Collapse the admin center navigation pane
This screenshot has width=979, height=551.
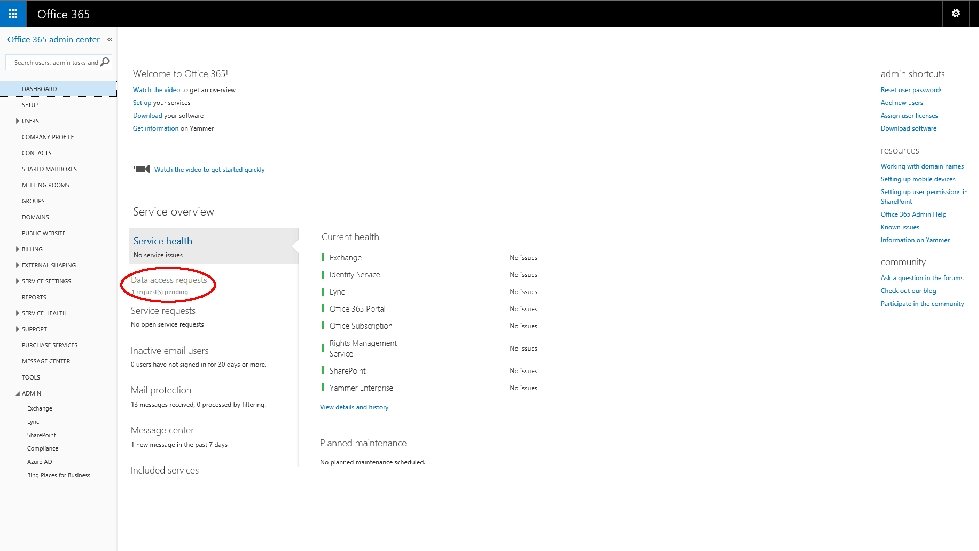coord(109,39)
